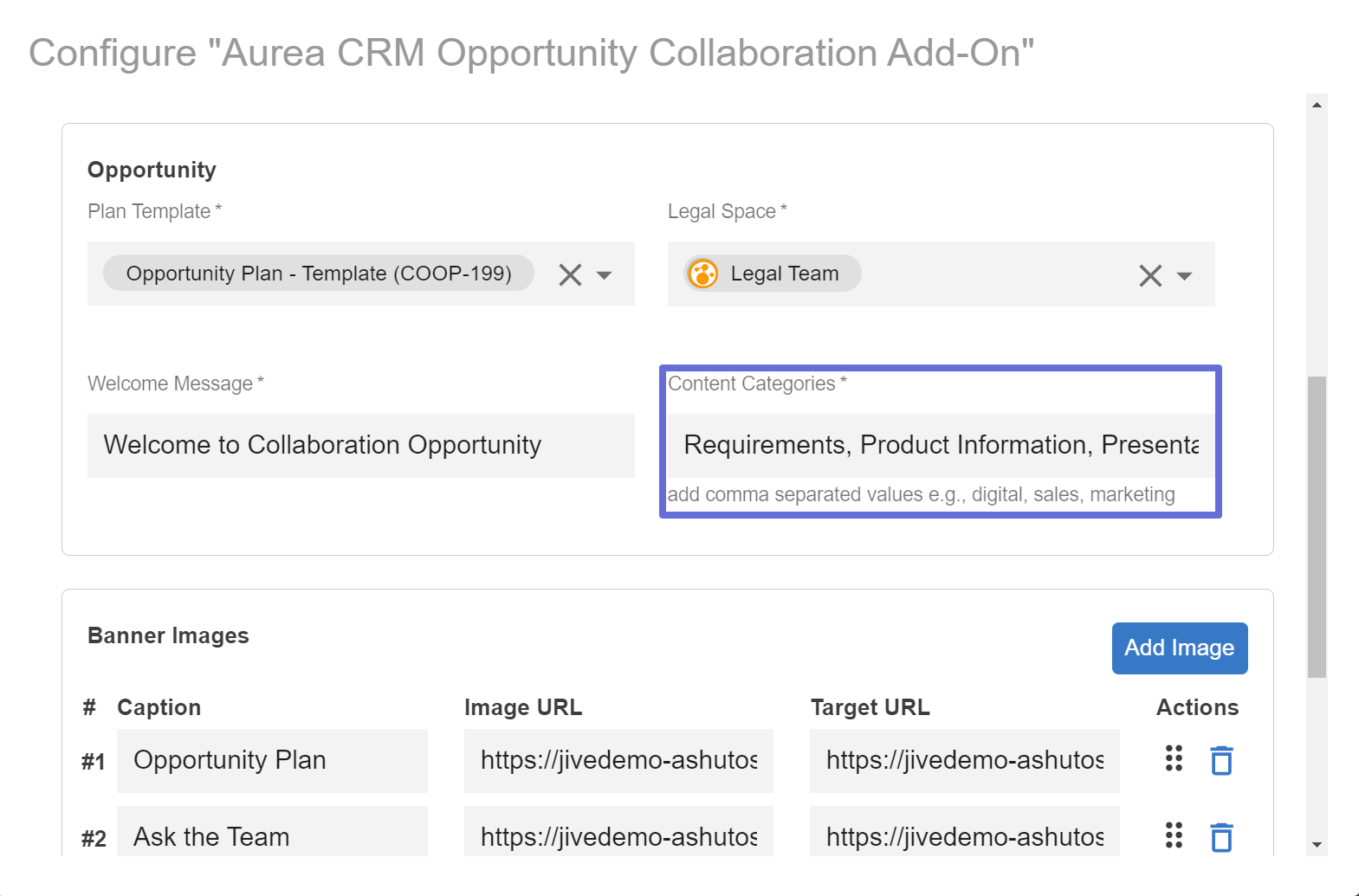Click the vertical scrollbar thumb
1359x896 pixels.
pyautogui.click(x=1317, y=527)
